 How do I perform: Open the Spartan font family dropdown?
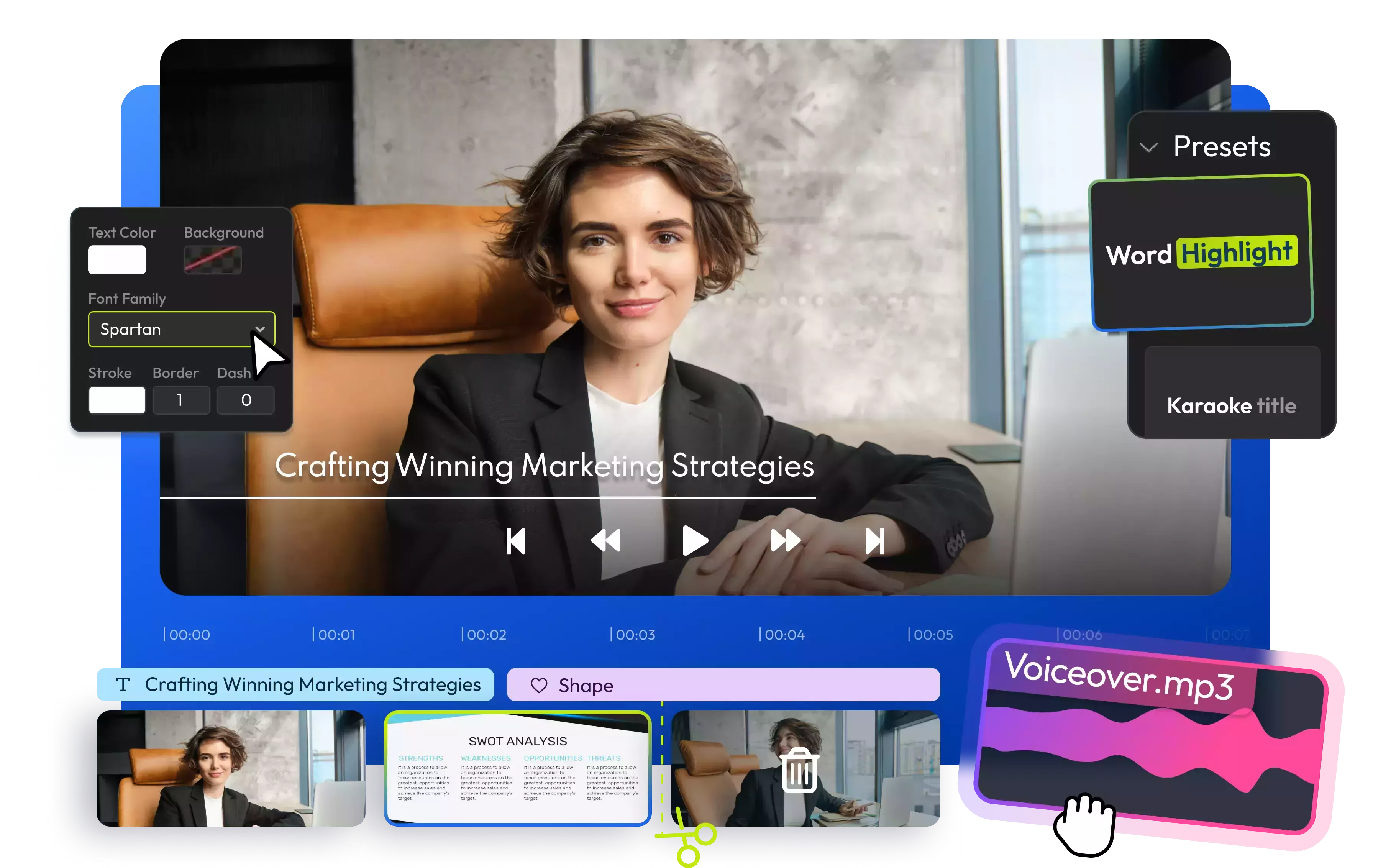point(181,329)
